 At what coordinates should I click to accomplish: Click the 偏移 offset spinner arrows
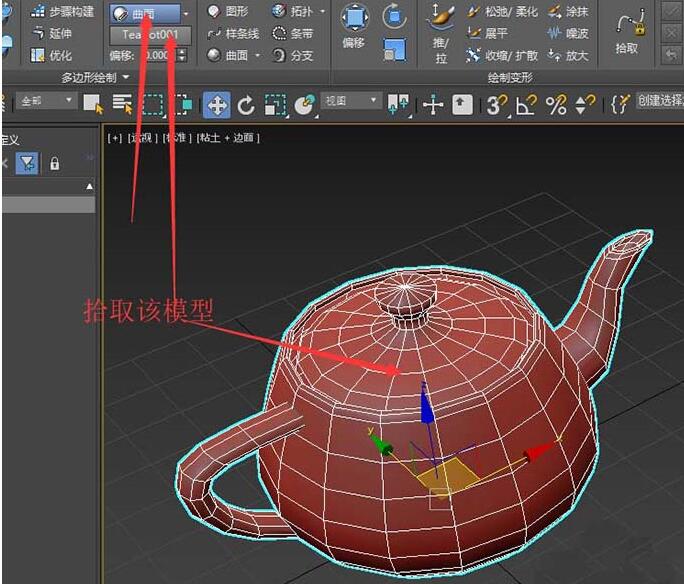(x=180, y=55)
